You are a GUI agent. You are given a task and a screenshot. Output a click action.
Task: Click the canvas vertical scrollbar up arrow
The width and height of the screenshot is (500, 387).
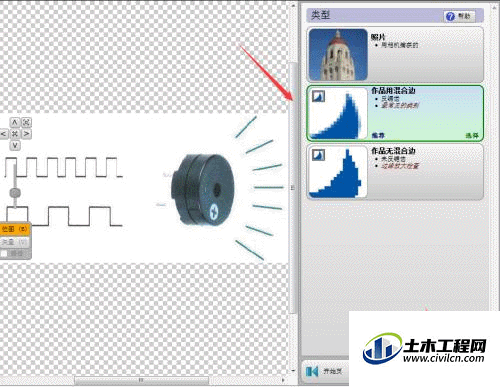pos(293,5)
